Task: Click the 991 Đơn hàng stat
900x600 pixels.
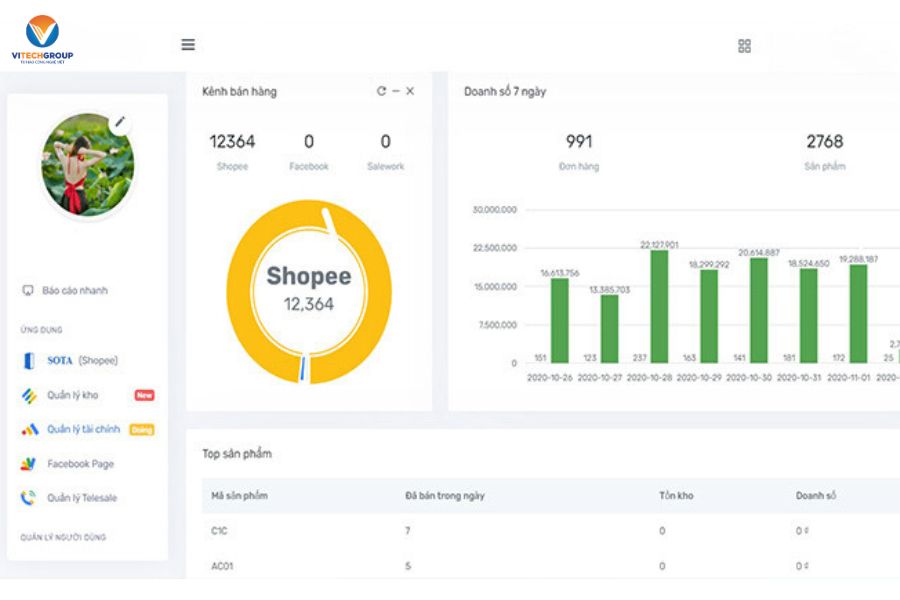Action: [x=579, y=150]
